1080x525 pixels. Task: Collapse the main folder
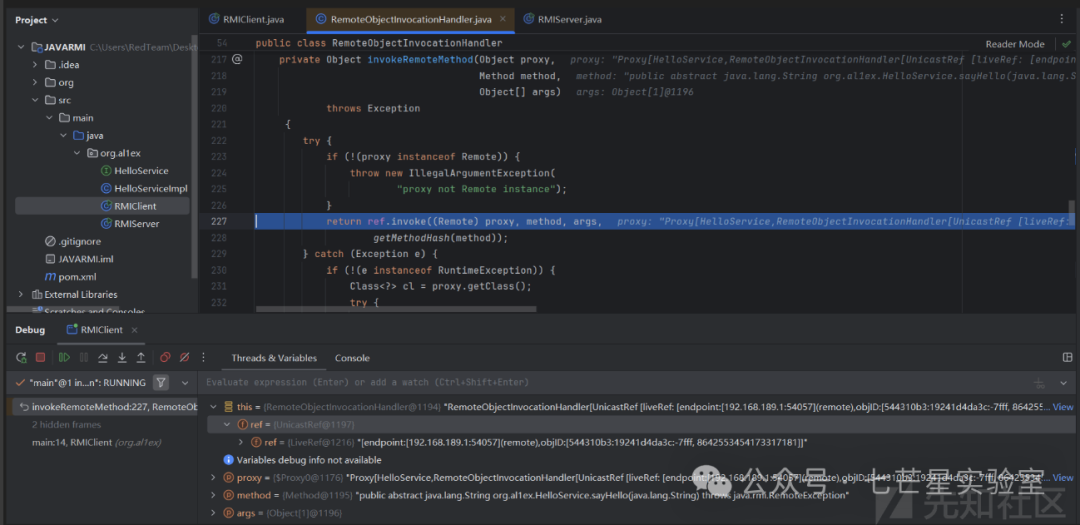[x=49, y=118]
